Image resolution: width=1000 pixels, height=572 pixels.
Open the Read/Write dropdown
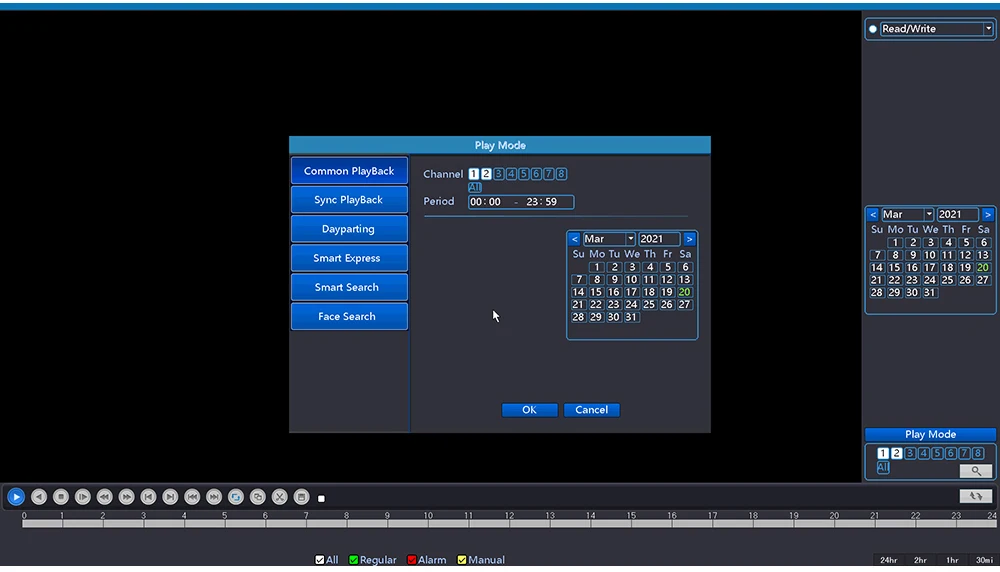point(988,29)
